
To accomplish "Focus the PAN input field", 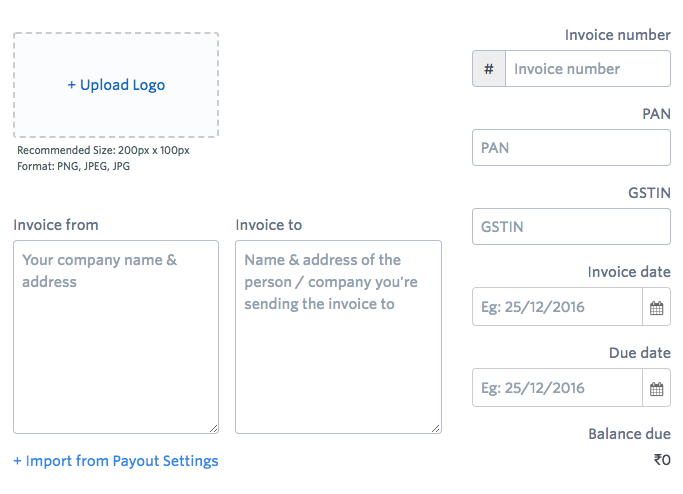I will coord(571,148).
